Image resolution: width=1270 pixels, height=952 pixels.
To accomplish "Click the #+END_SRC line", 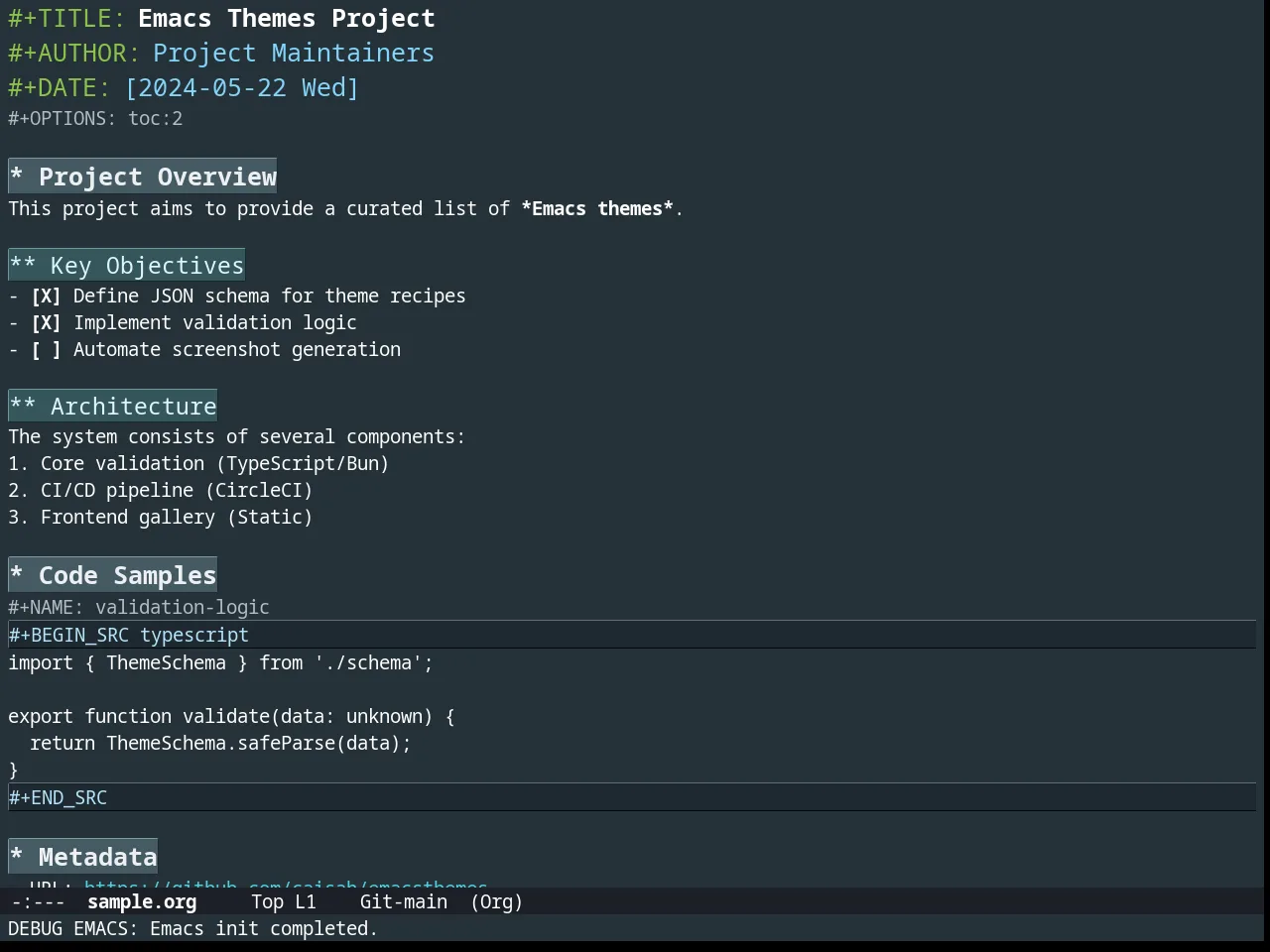I will [632, 797].
